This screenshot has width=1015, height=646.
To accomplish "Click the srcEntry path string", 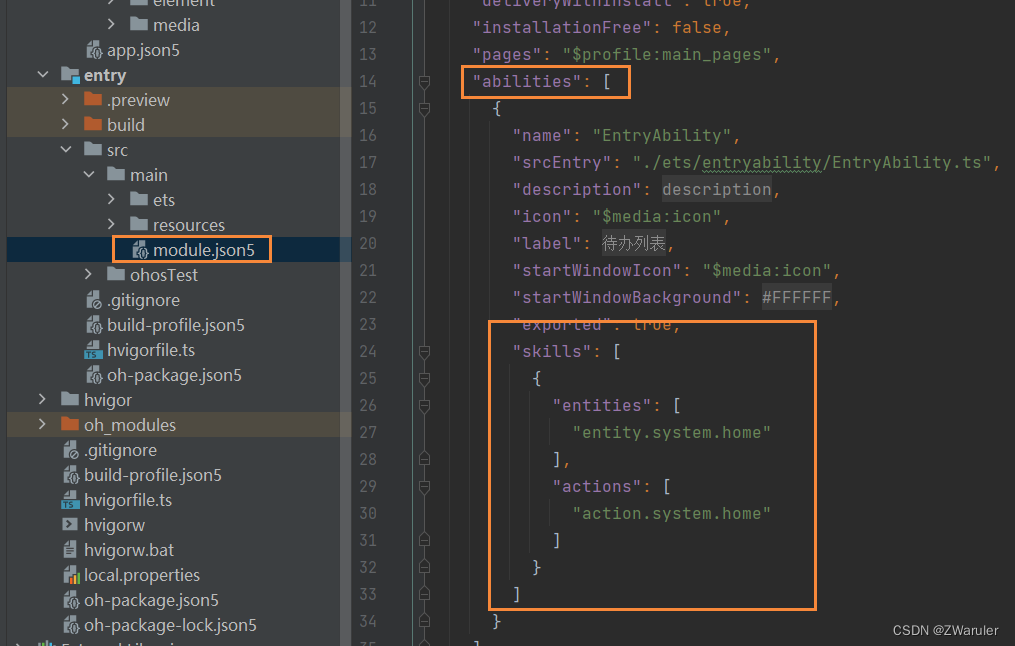I will coord(812,162).
